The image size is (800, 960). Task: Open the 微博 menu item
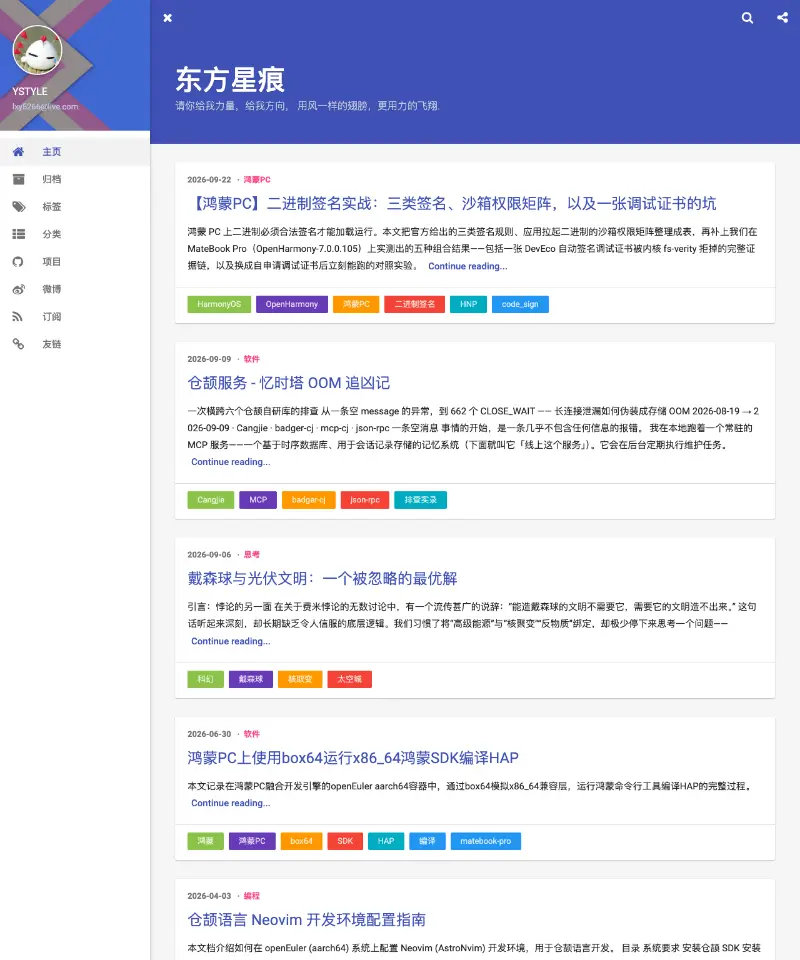[x=75, y=289]
